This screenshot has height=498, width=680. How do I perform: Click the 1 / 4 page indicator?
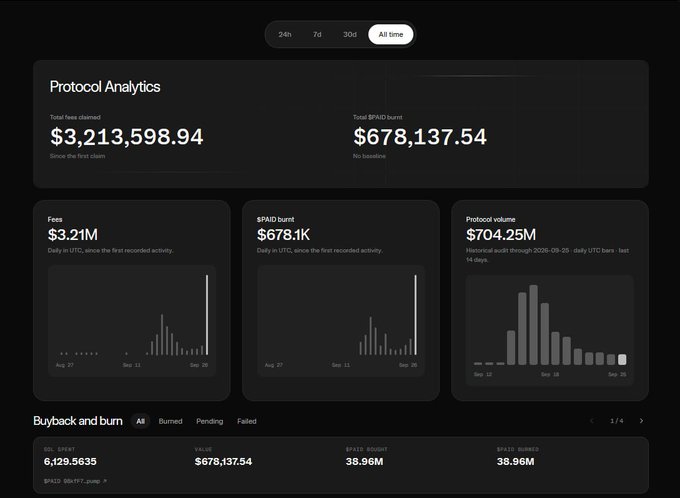(x=617, y=421)
